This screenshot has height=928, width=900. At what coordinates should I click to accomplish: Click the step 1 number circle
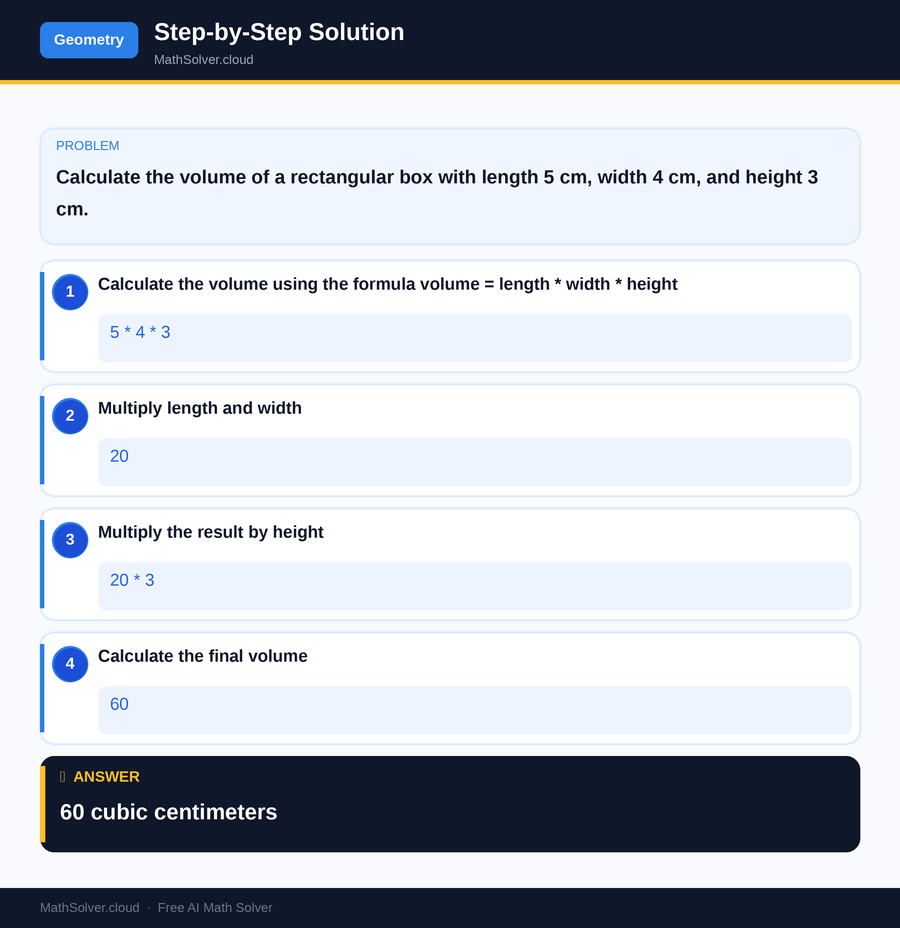[x=70, y=292]
